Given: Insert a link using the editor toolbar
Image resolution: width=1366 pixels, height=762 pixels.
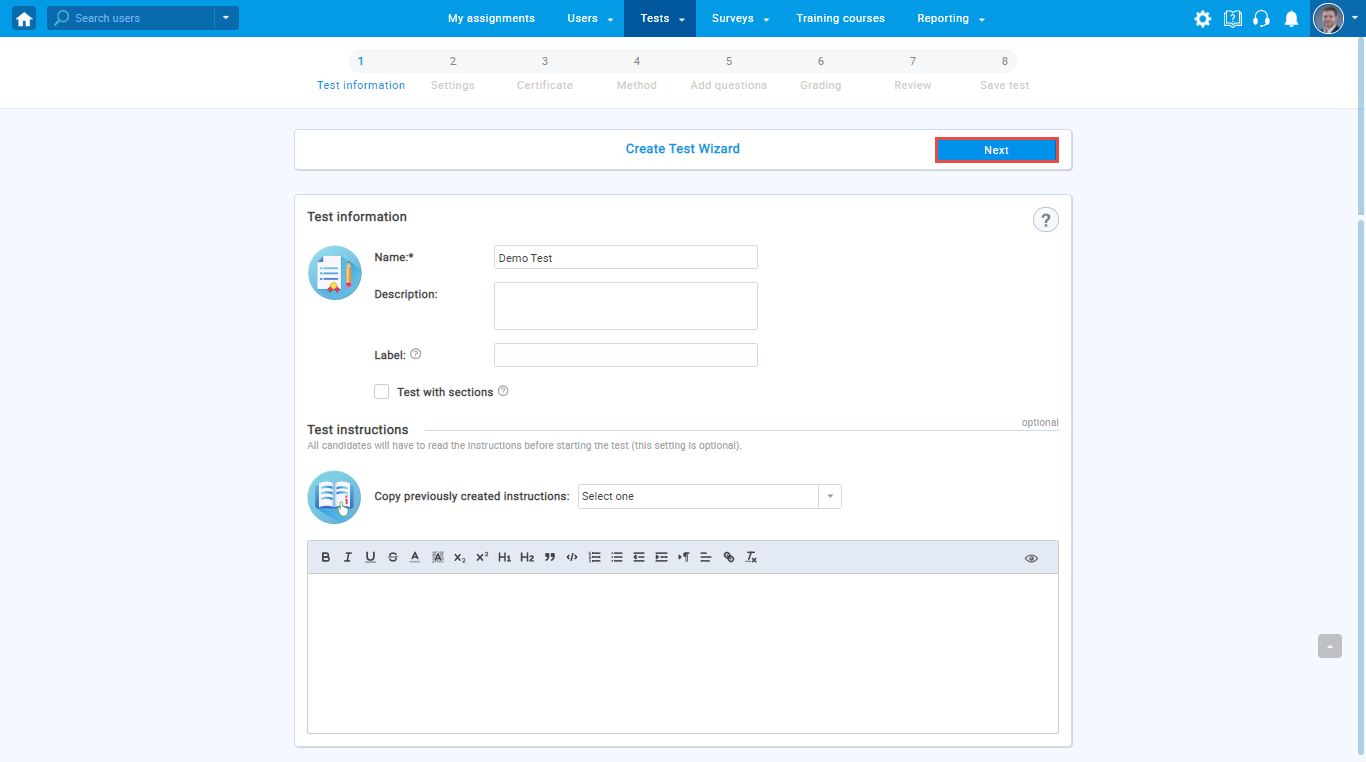Looking at the screenshot, I should [x=729, y=557].
